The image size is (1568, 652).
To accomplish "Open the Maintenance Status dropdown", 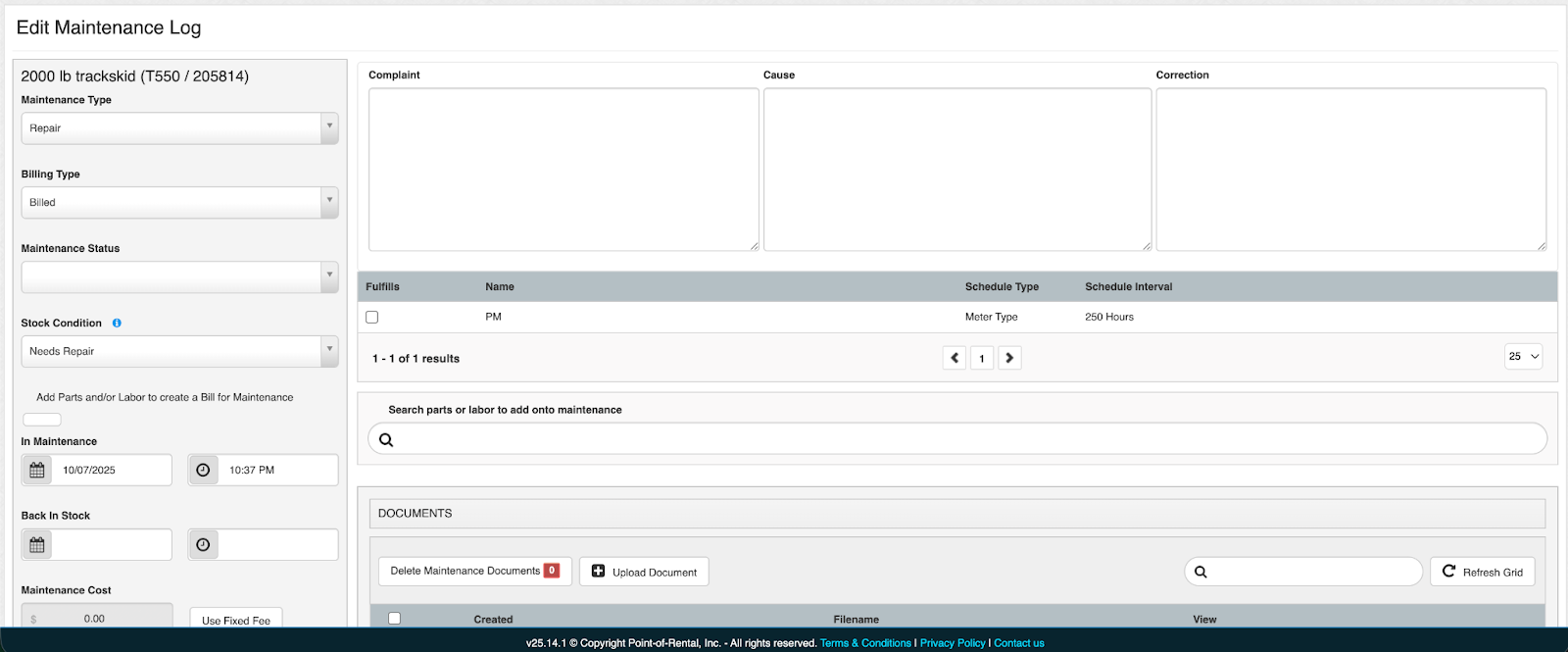I will coord(180,277).
